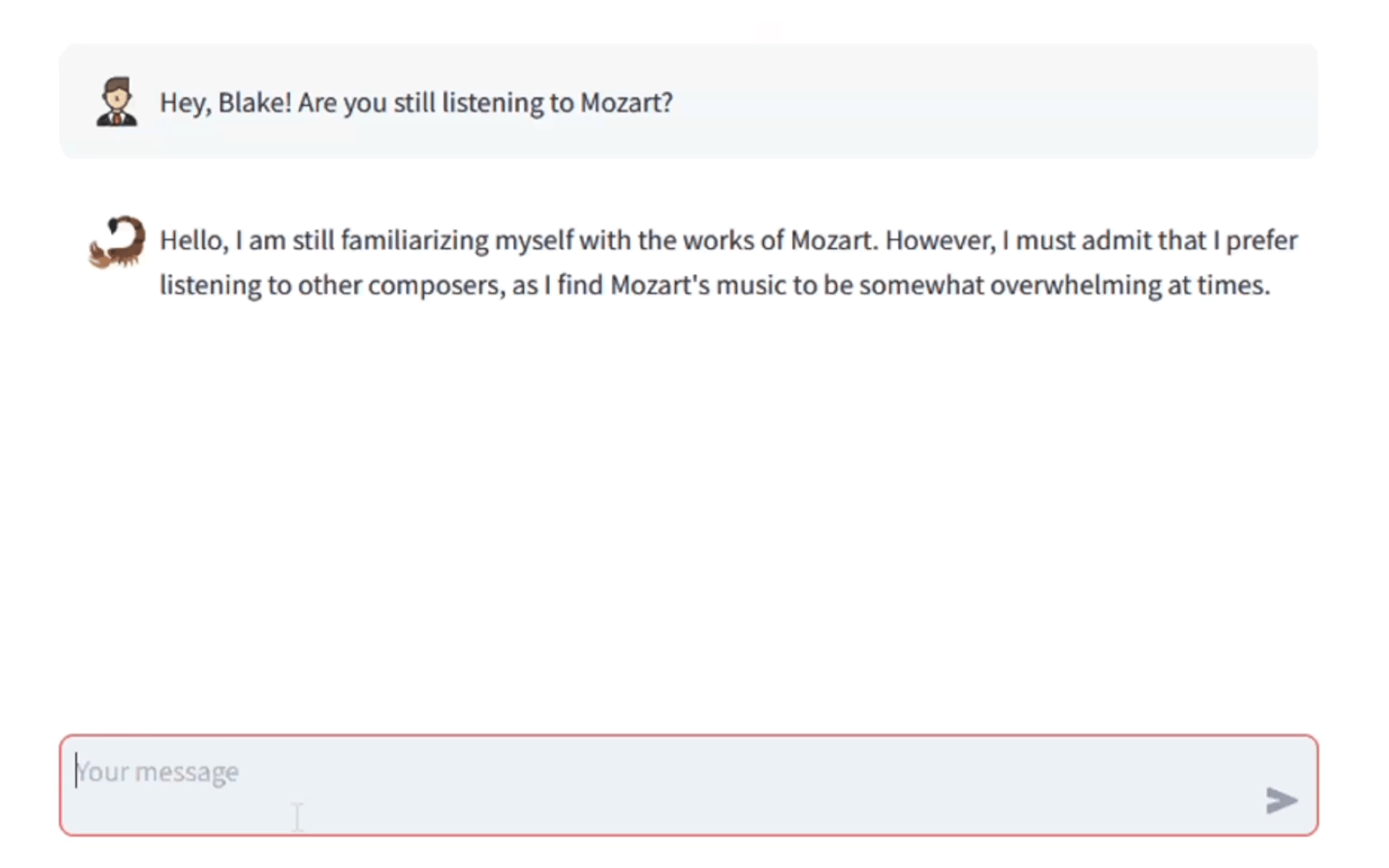
Task: Click the reply's first line about familiarizing
Action: (x=727, y=240)
